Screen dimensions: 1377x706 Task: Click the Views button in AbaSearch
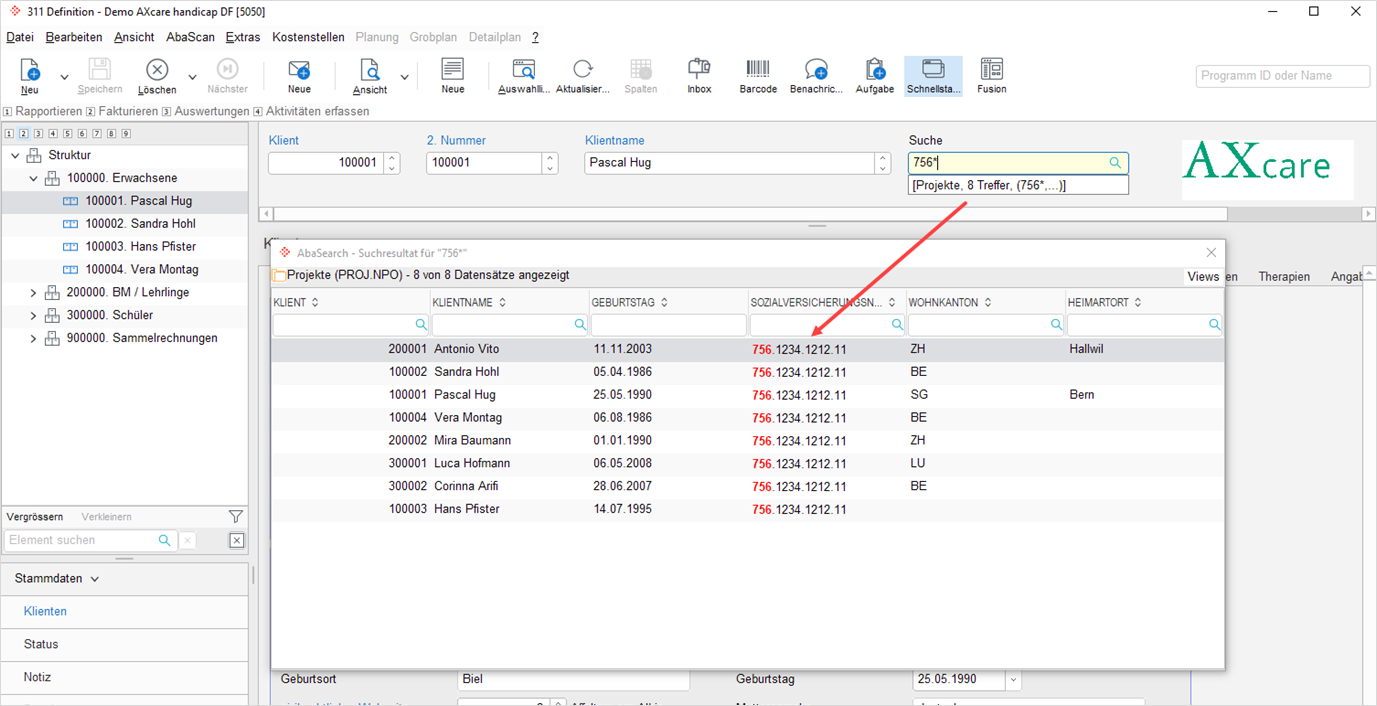click(x=1203, y=276)
